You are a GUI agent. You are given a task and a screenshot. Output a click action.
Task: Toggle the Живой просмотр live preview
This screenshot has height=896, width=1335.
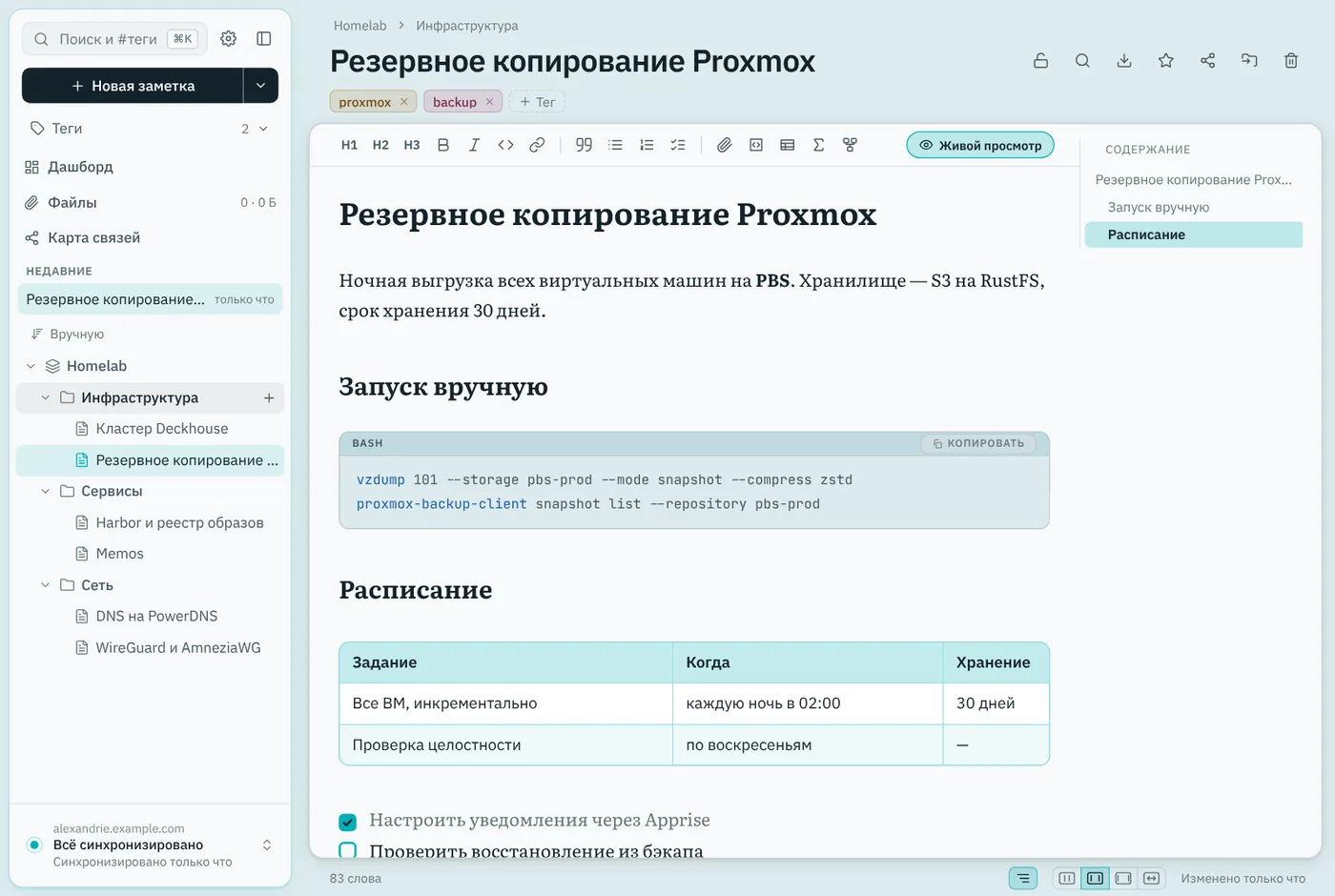[x=980, y=145]
